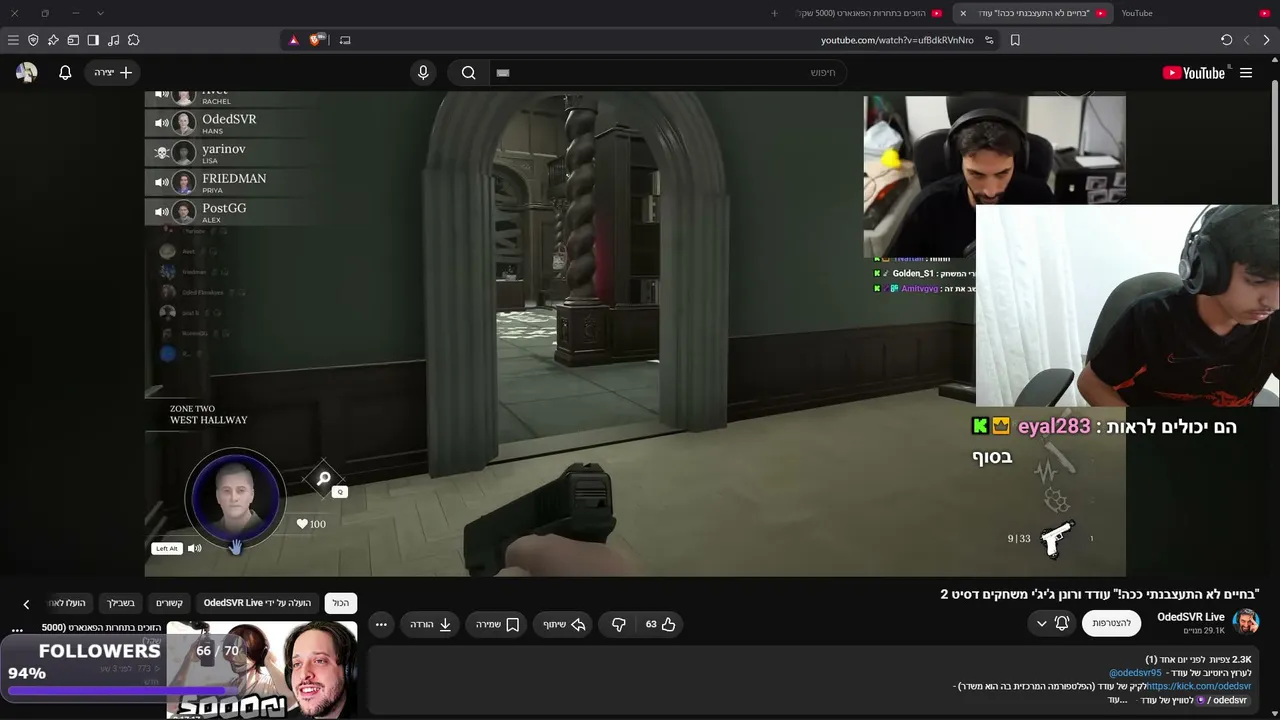Open the @odedsvr95 channel link
This screenshot has width=1280, height=720.
click(1135, 673)
